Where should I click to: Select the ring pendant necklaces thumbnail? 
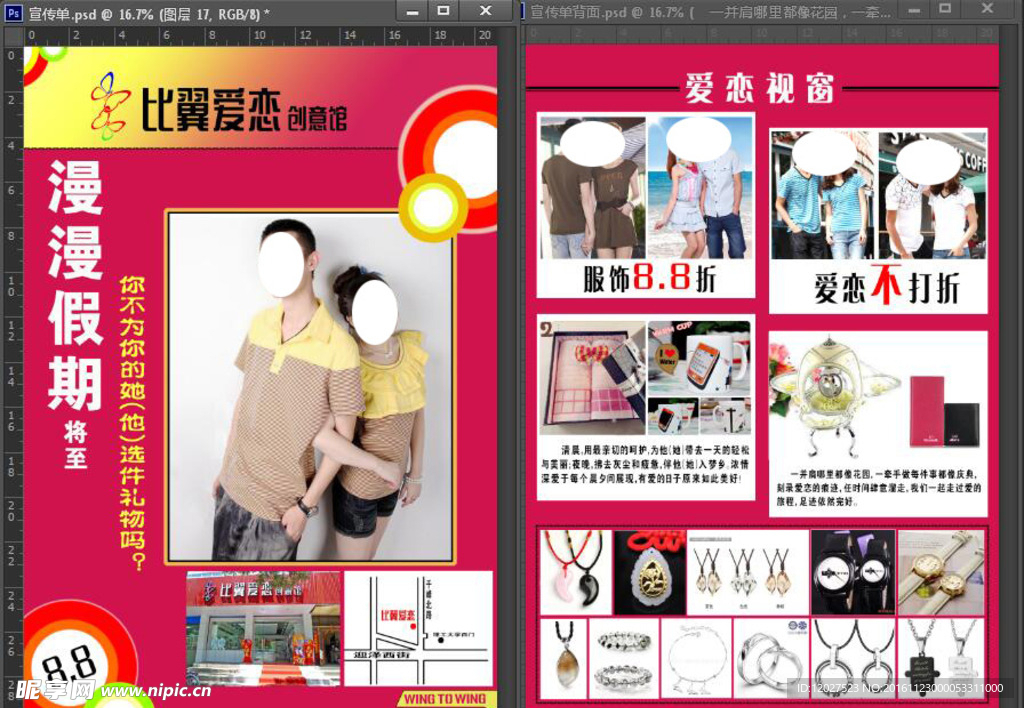(x=853, y=658)
